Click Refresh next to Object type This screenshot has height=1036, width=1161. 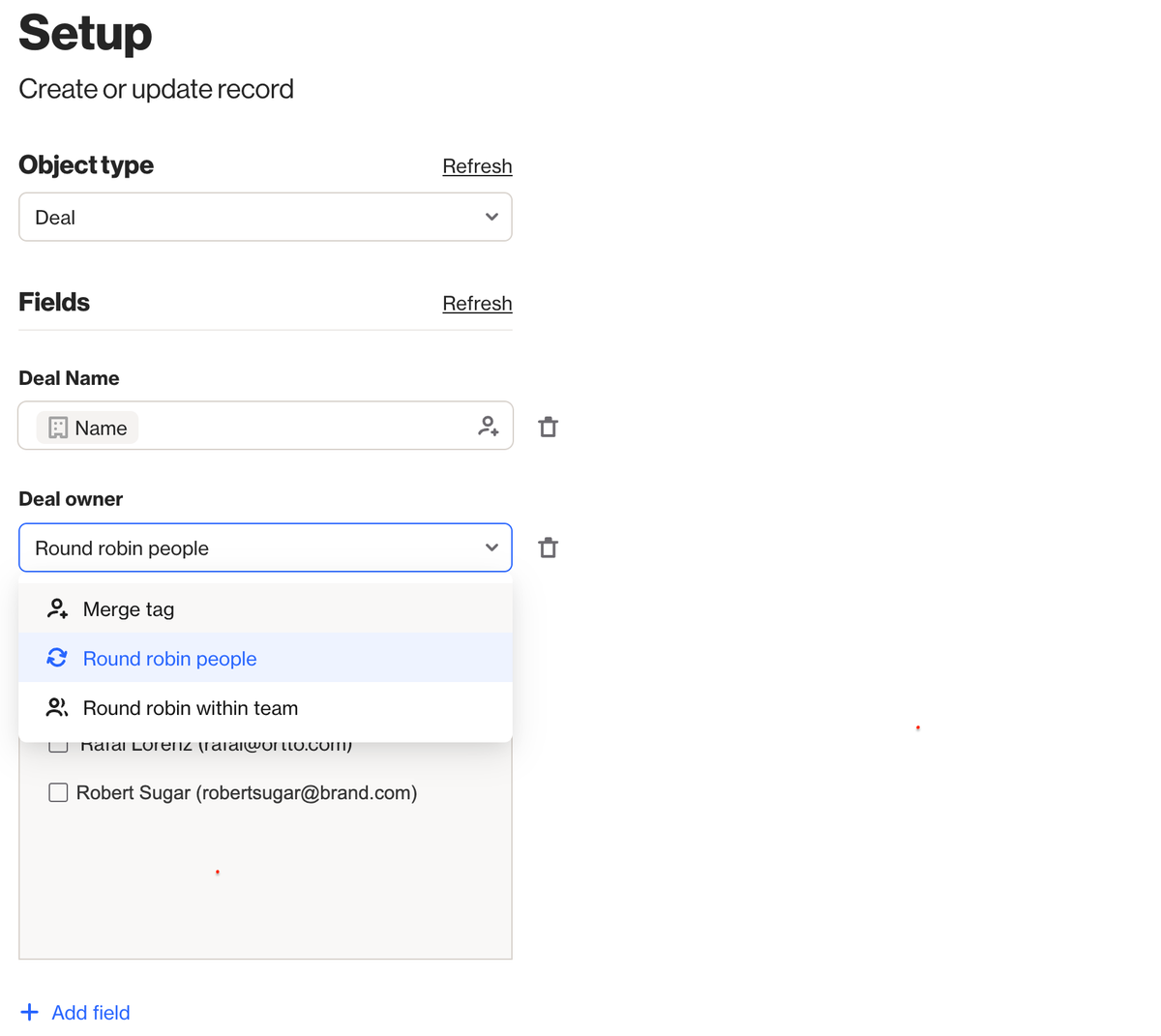477,165
